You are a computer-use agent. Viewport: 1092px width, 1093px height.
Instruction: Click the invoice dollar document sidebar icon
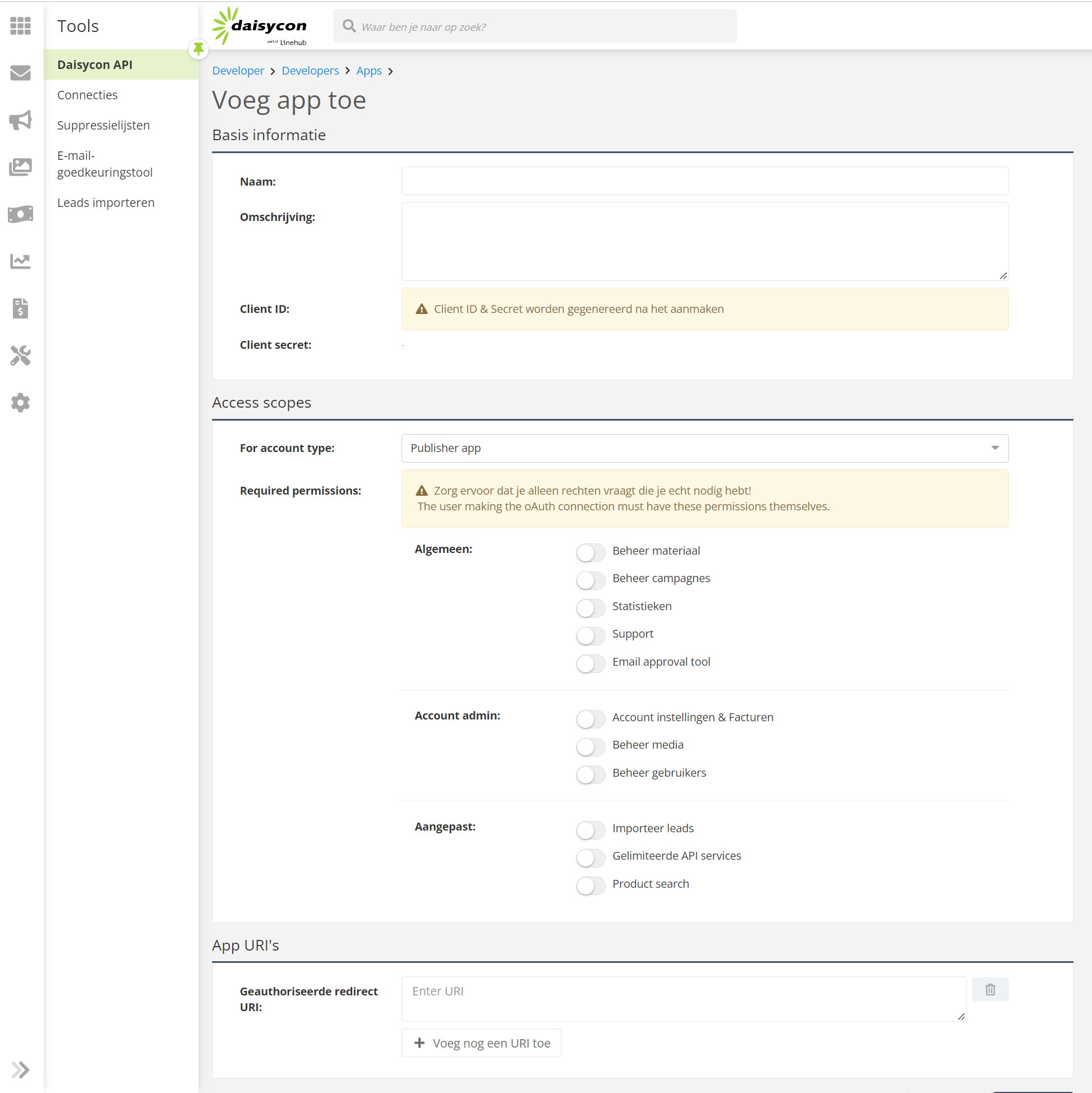tap(20, 308)
